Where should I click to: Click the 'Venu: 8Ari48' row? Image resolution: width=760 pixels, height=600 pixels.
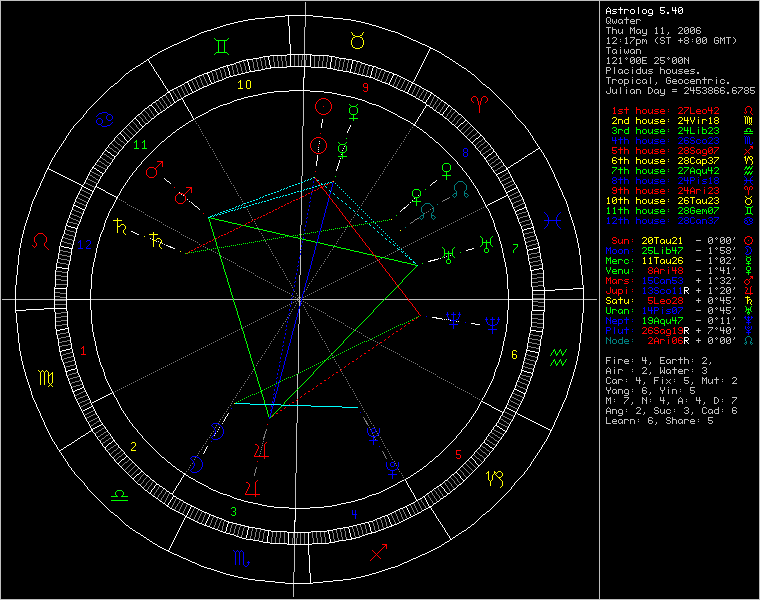[644, 271]
